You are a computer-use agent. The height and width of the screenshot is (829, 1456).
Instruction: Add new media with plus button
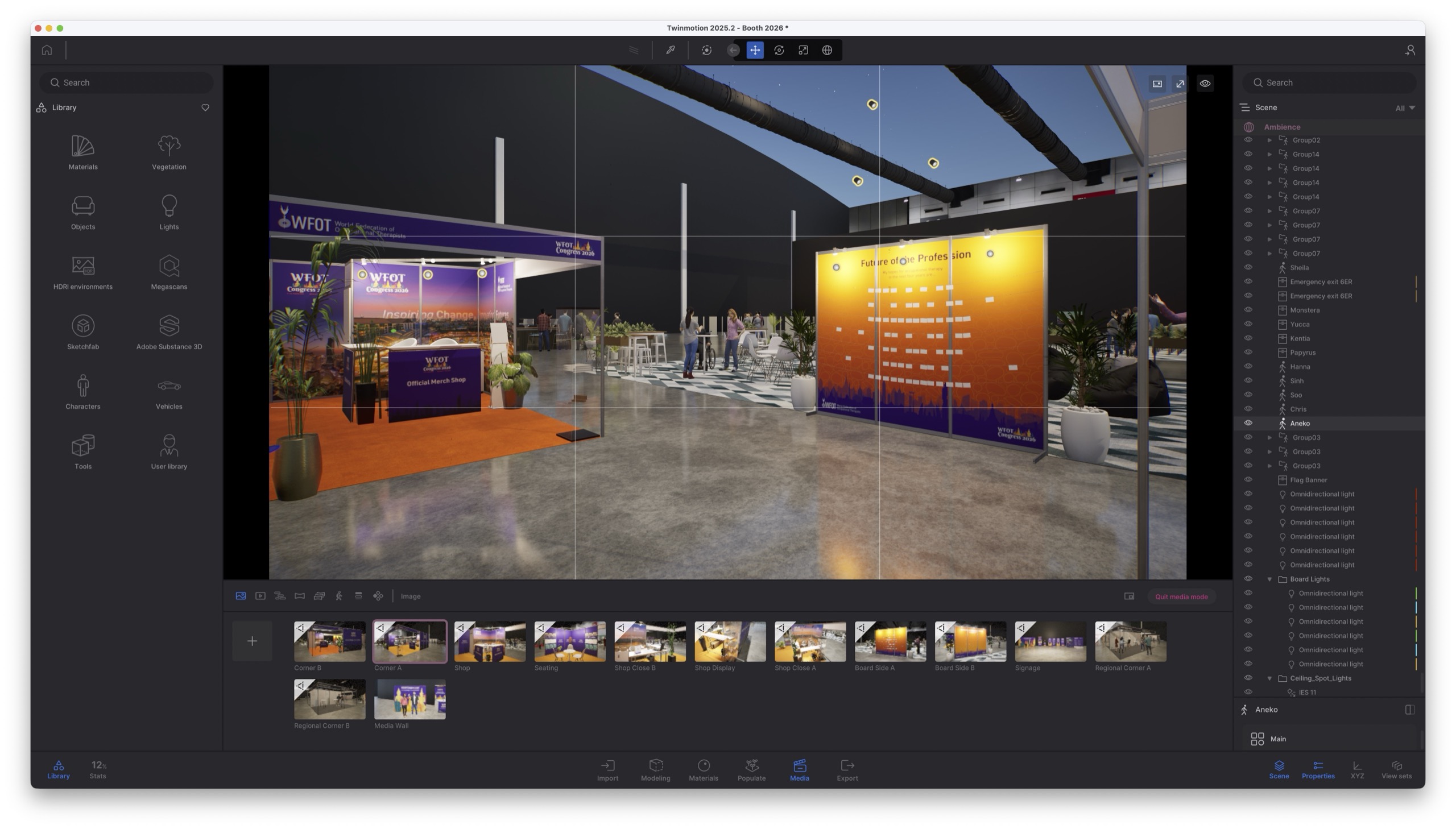click(x=252, y=641)
